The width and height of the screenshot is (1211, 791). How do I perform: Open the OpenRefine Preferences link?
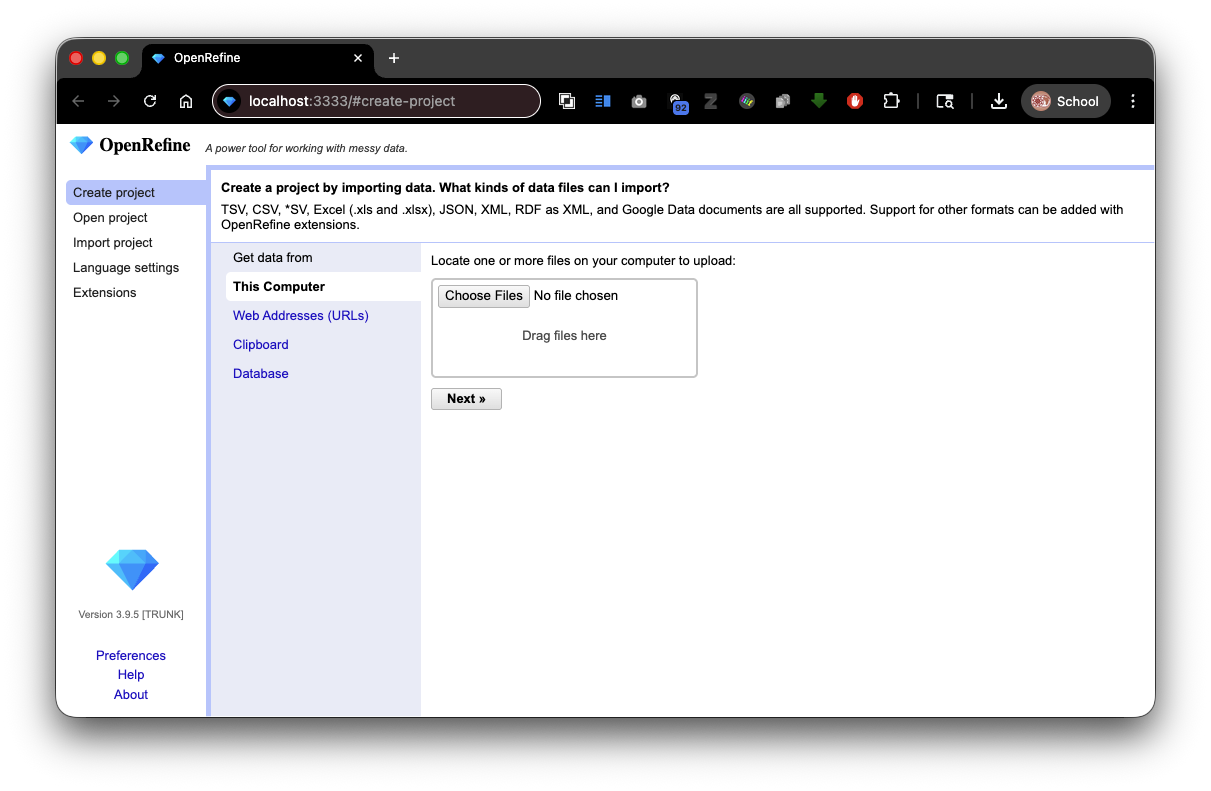[130, 655]
